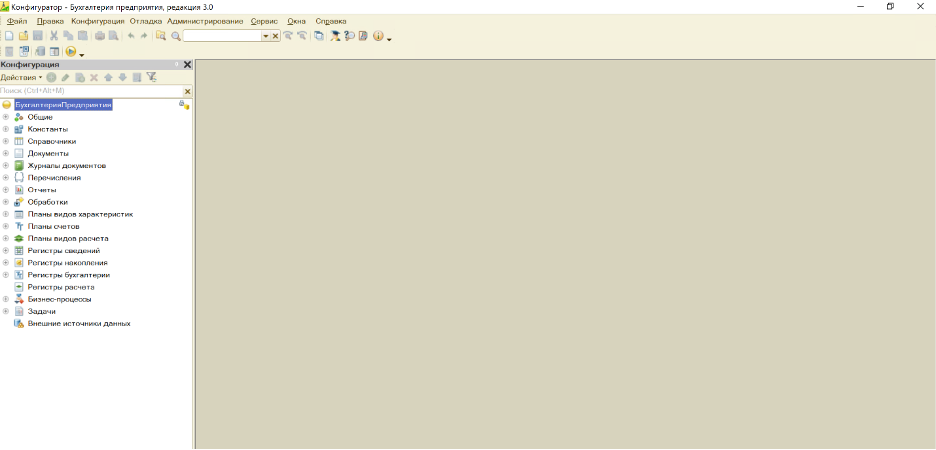Expand the Отчеты tree node
This screenshot has width=936, height=450.
6,190
